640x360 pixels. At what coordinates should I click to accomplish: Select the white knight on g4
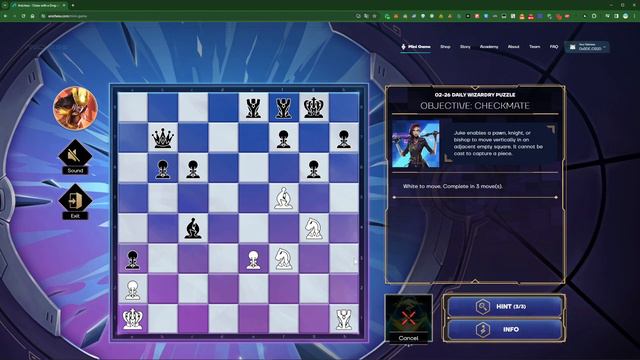click(x=313, y=229)
